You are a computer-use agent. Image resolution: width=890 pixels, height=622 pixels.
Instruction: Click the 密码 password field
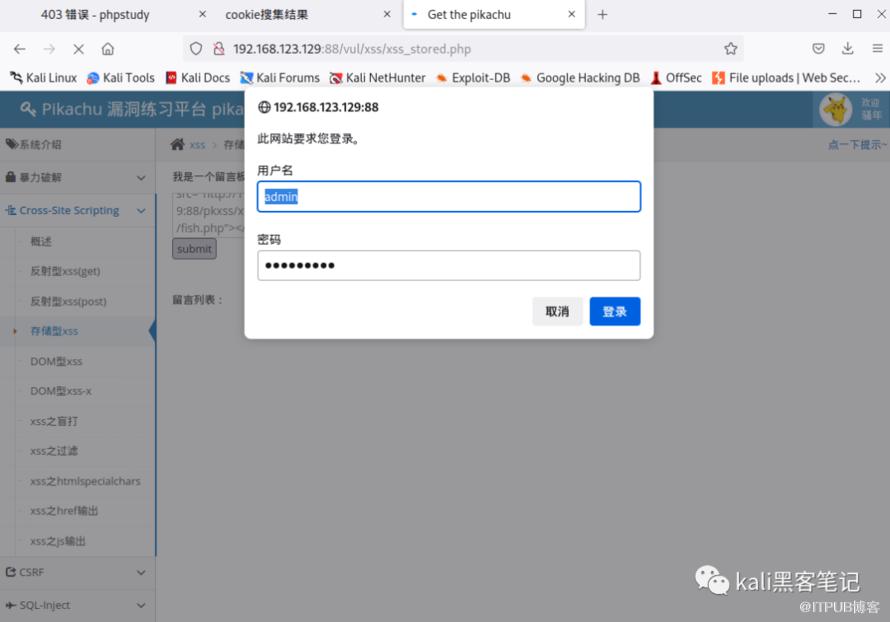(449, 266)
